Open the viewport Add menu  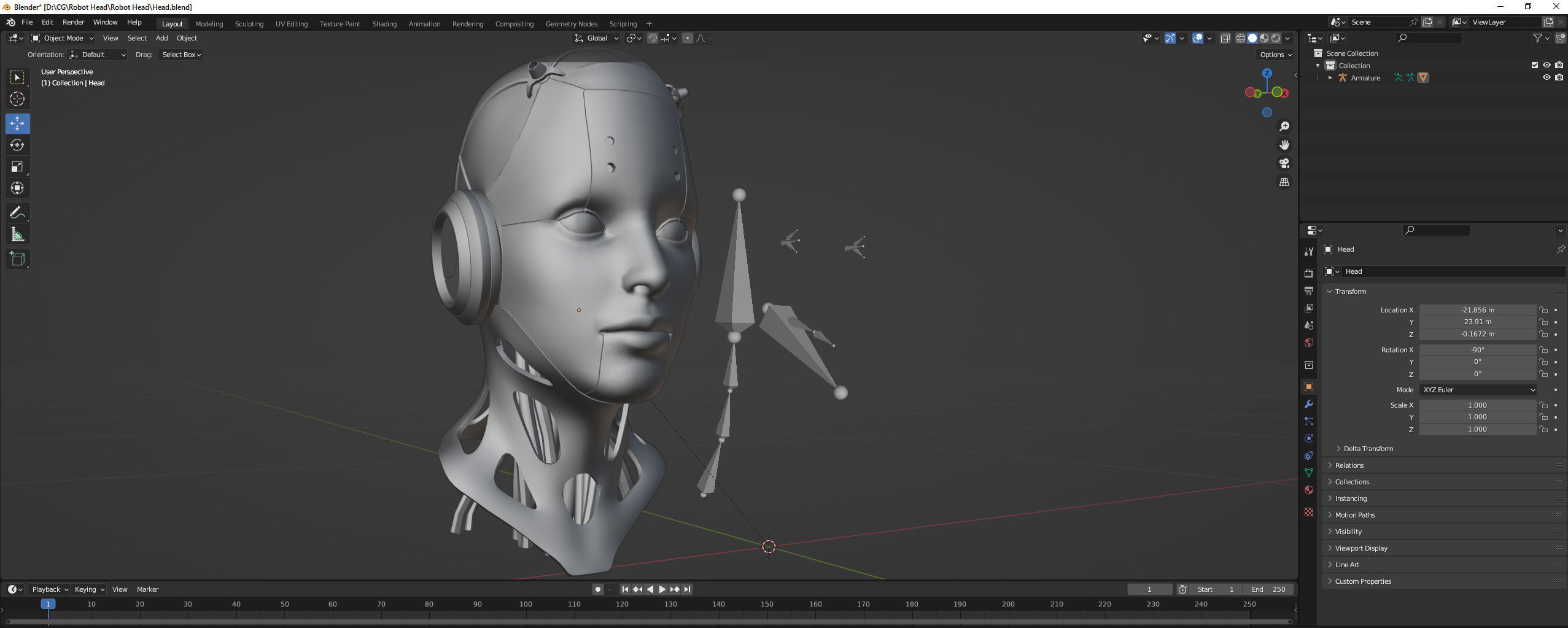coord(161,38)
